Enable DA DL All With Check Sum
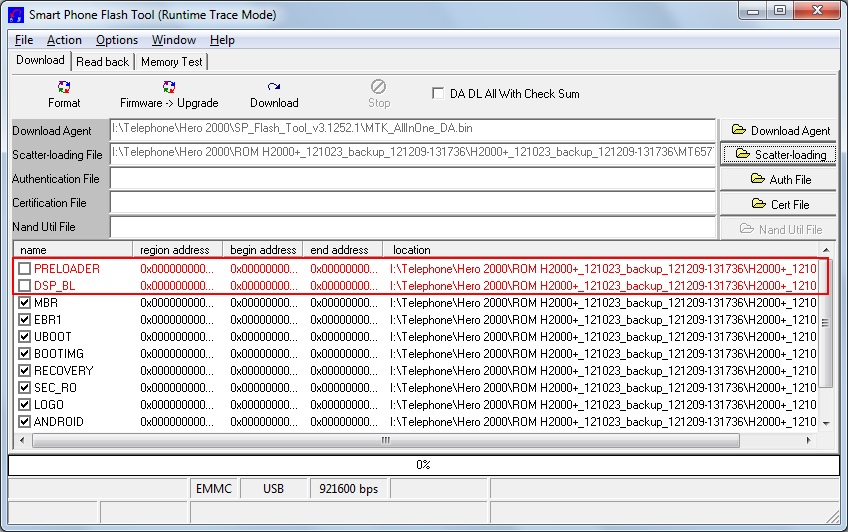This screenshot has height=532, width=848. 438,93
